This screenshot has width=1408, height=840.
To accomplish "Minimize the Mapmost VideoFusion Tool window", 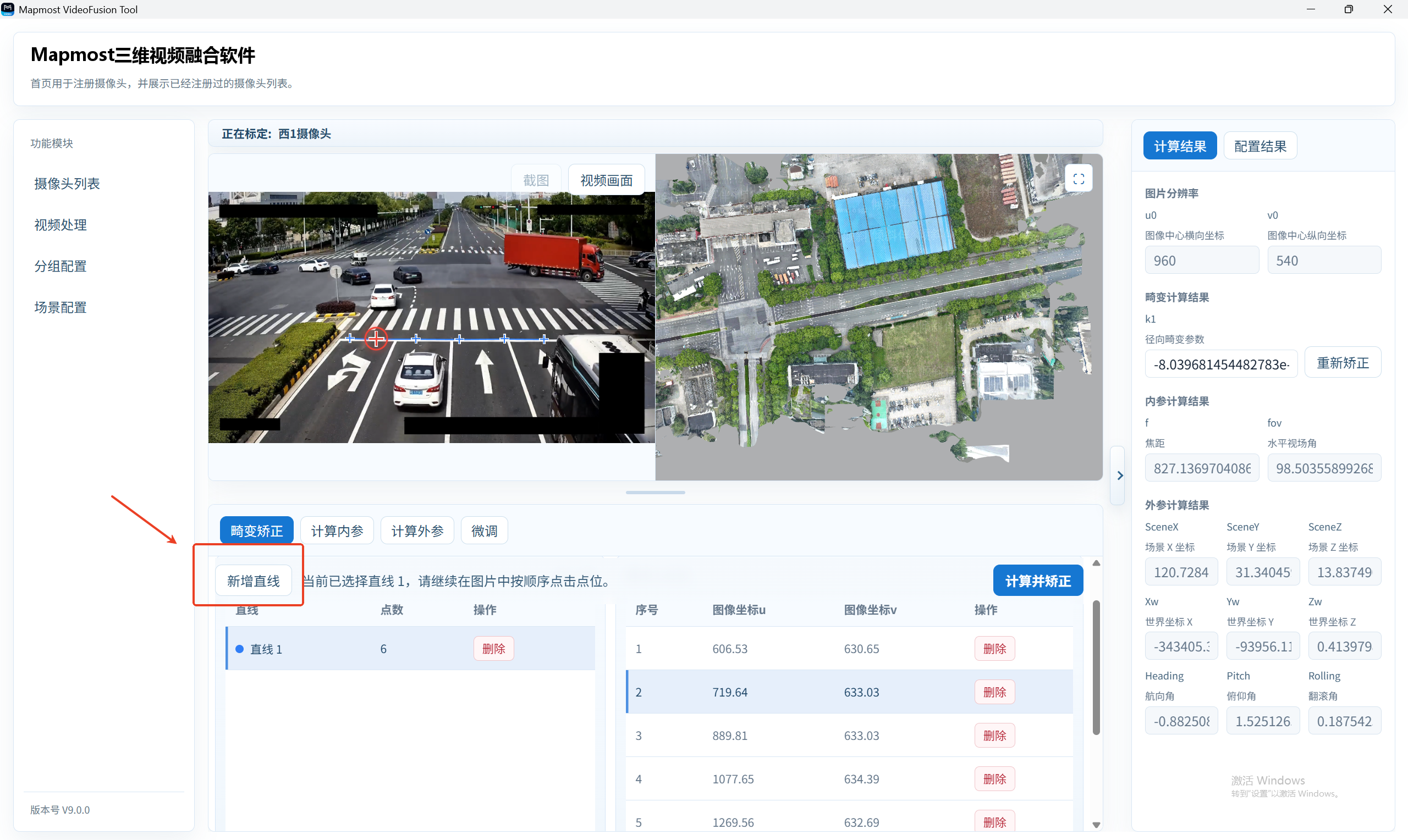I will tap(1311, 9).
